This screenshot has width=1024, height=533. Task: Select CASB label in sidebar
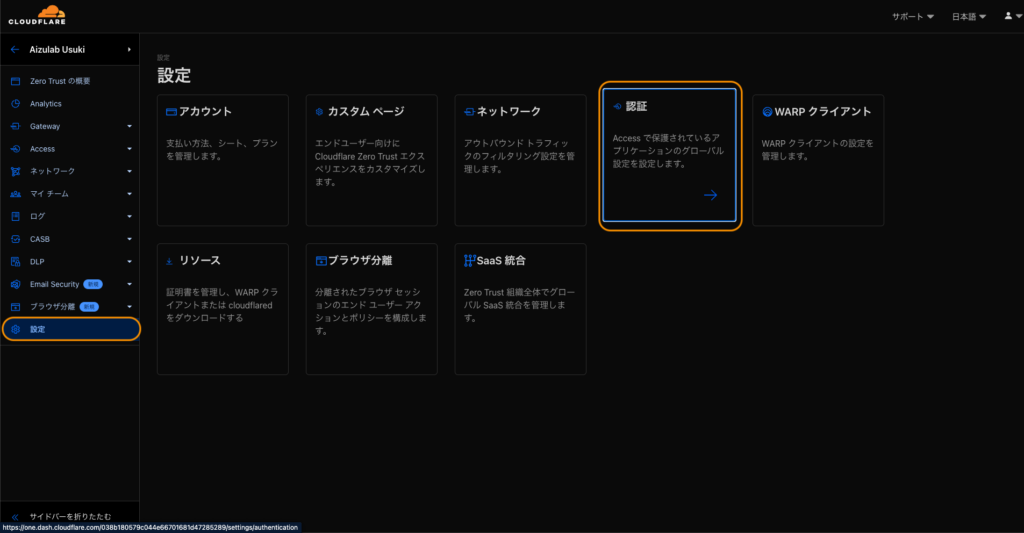tap(40, 239)
